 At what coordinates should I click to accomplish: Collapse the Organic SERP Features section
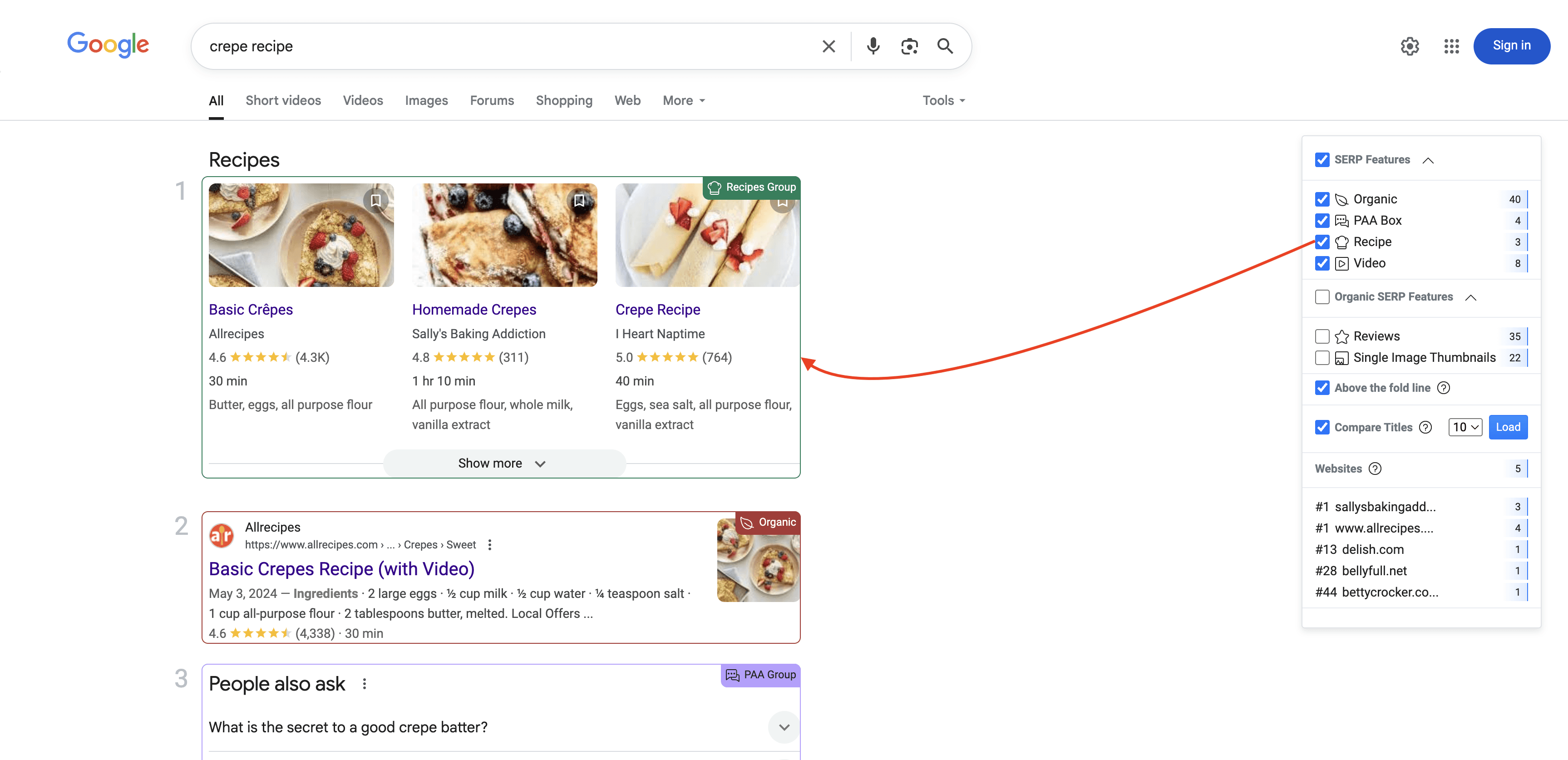click(1470, 298)
